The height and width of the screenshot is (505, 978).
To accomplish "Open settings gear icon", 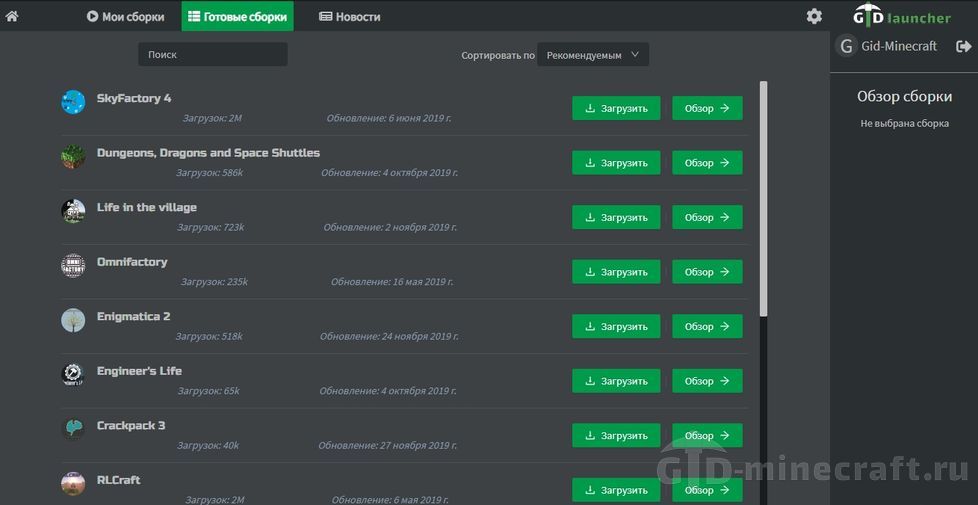I will click(x=814, y=17).
